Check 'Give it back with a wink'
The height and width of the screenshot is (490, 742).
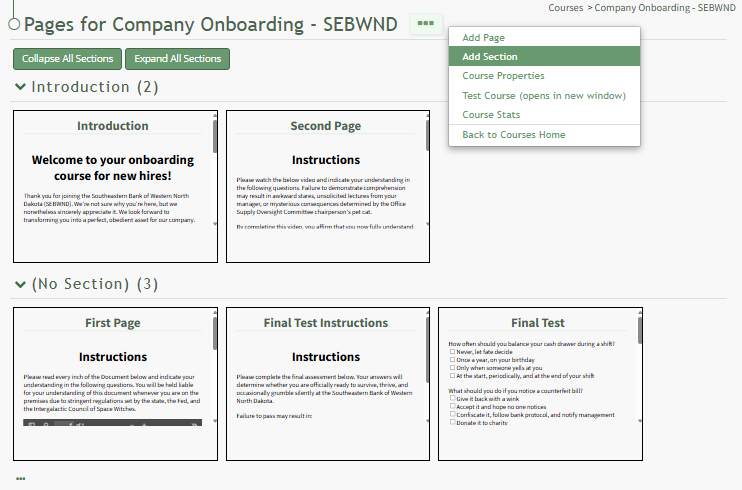pyautogui.click(x=452, y=399)
